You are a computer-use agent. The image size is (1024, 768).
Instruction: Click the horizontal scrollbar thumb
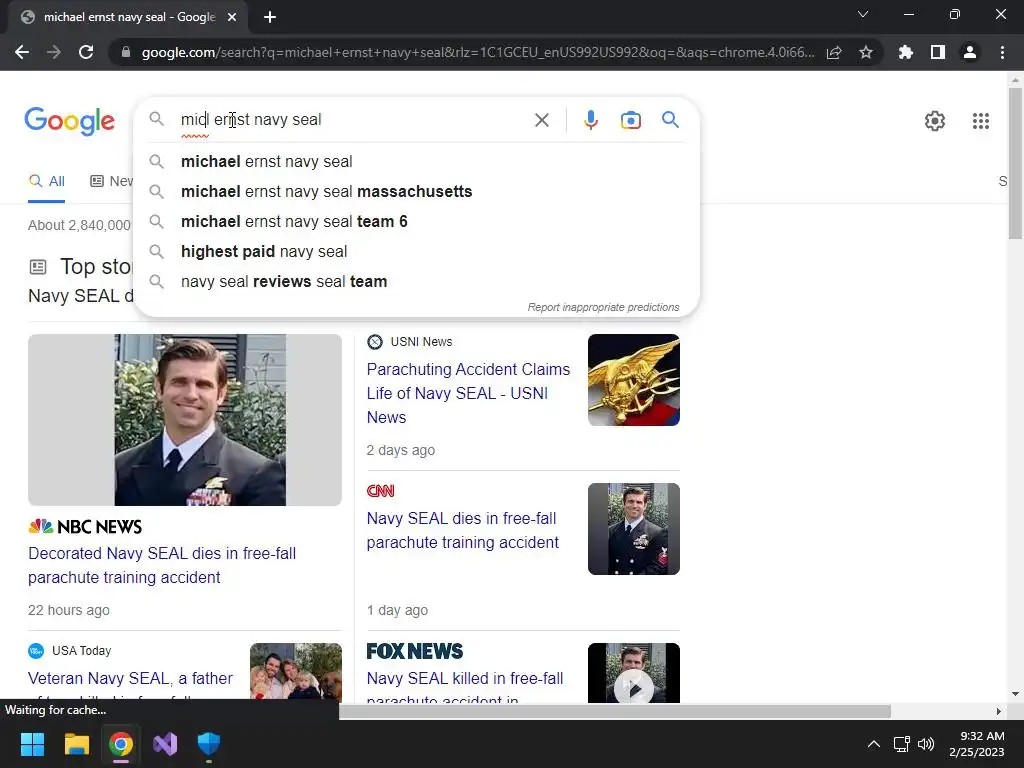pos(615,711)
